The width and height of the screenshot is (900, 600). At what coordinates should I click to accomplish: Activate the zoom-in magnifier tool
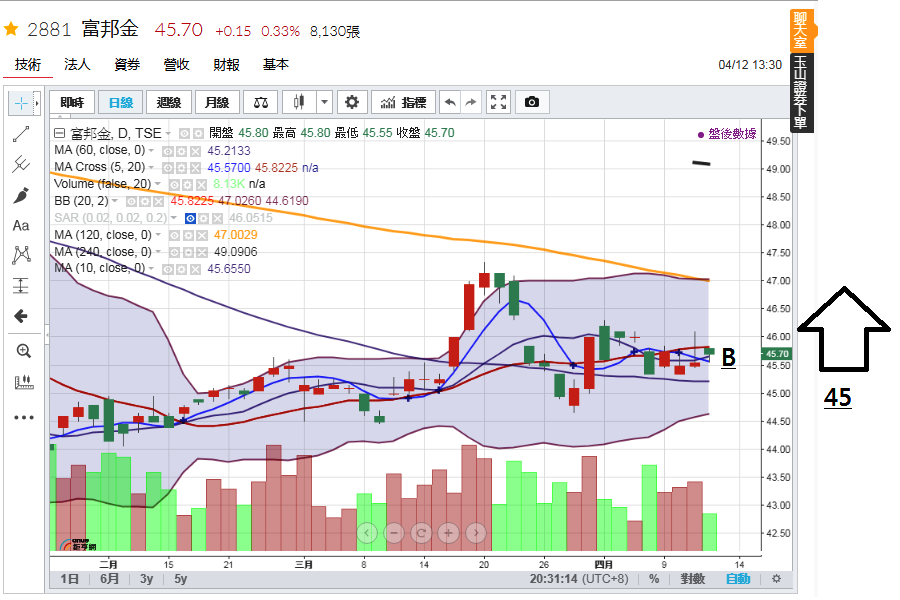24,351
